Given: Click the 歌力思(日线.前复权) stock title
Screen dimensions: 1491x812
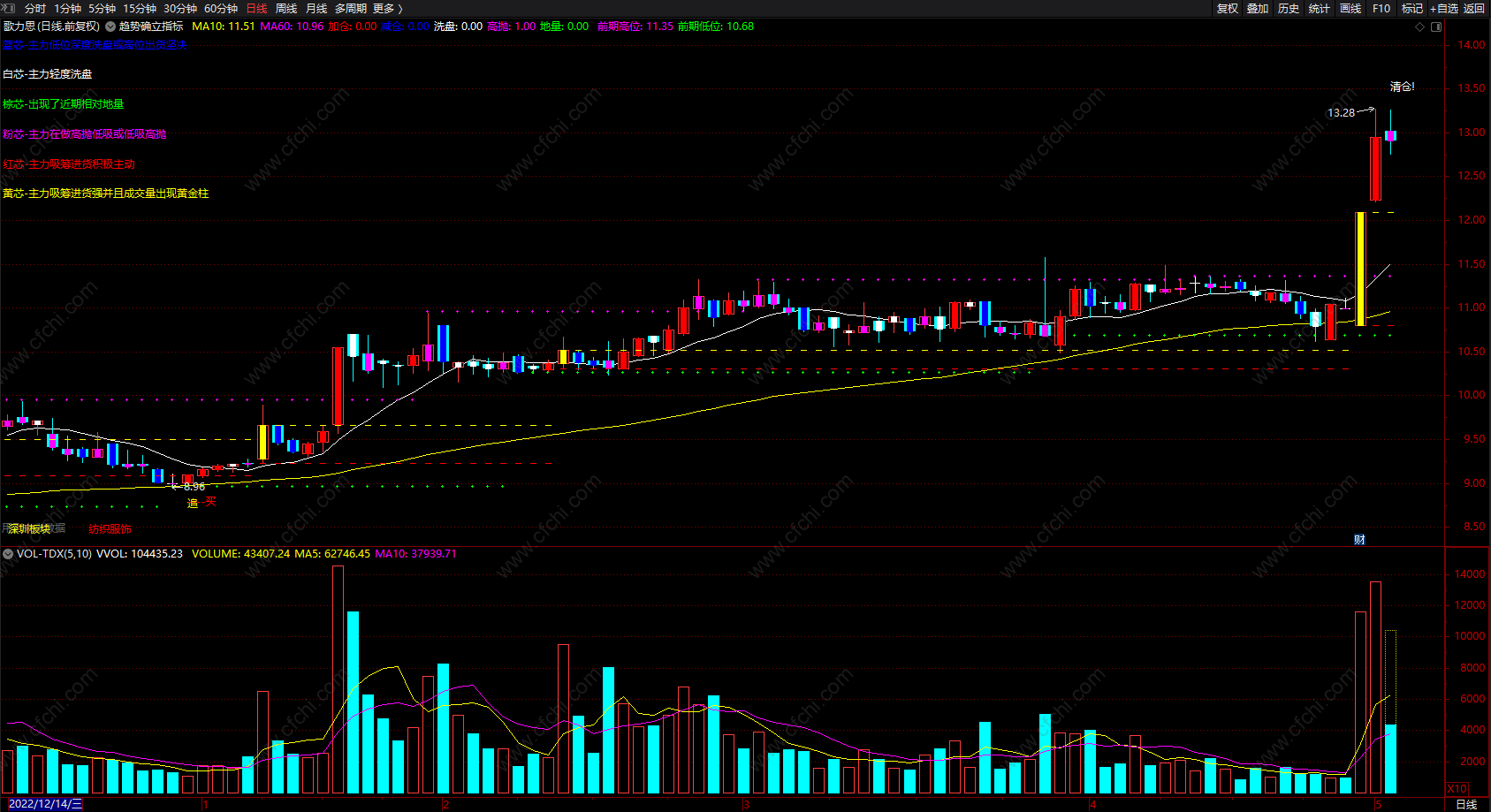Looking at the screenshot, I should (52, 27).
